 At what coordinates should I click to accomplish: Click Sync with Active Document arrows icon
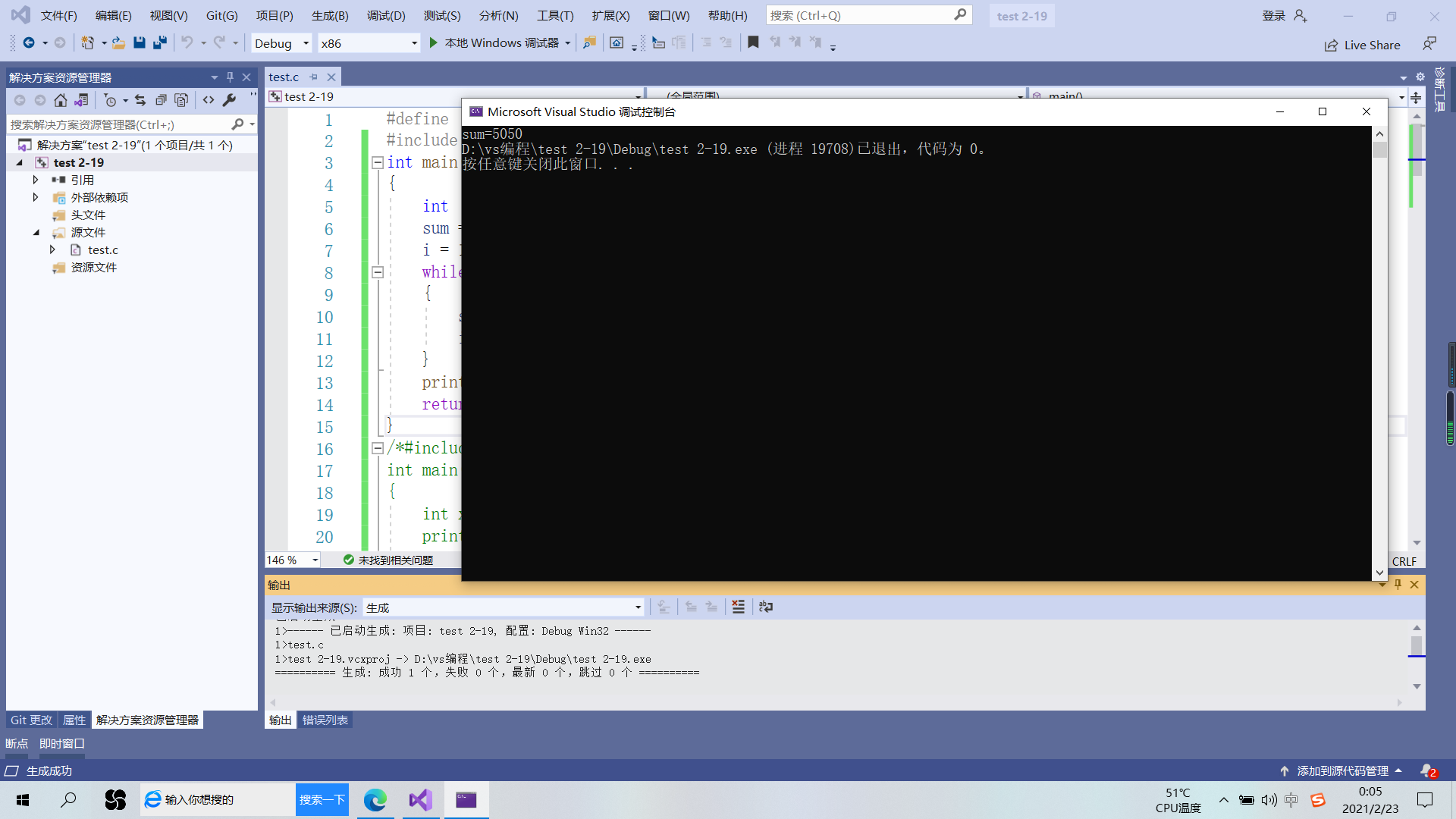pyautogui.click(x=140, y=100)
